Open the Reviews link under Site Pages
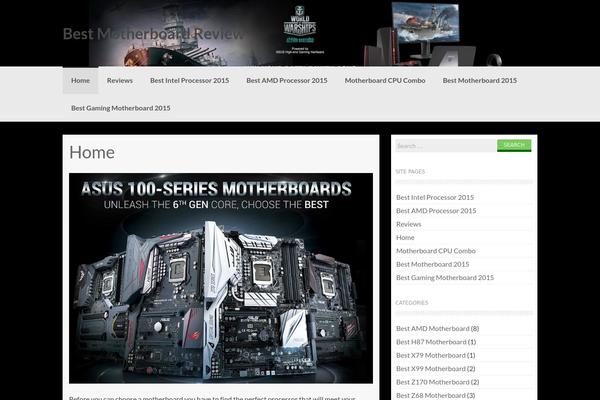This screenshot has width=600, height=400. (x=409, y=224)
